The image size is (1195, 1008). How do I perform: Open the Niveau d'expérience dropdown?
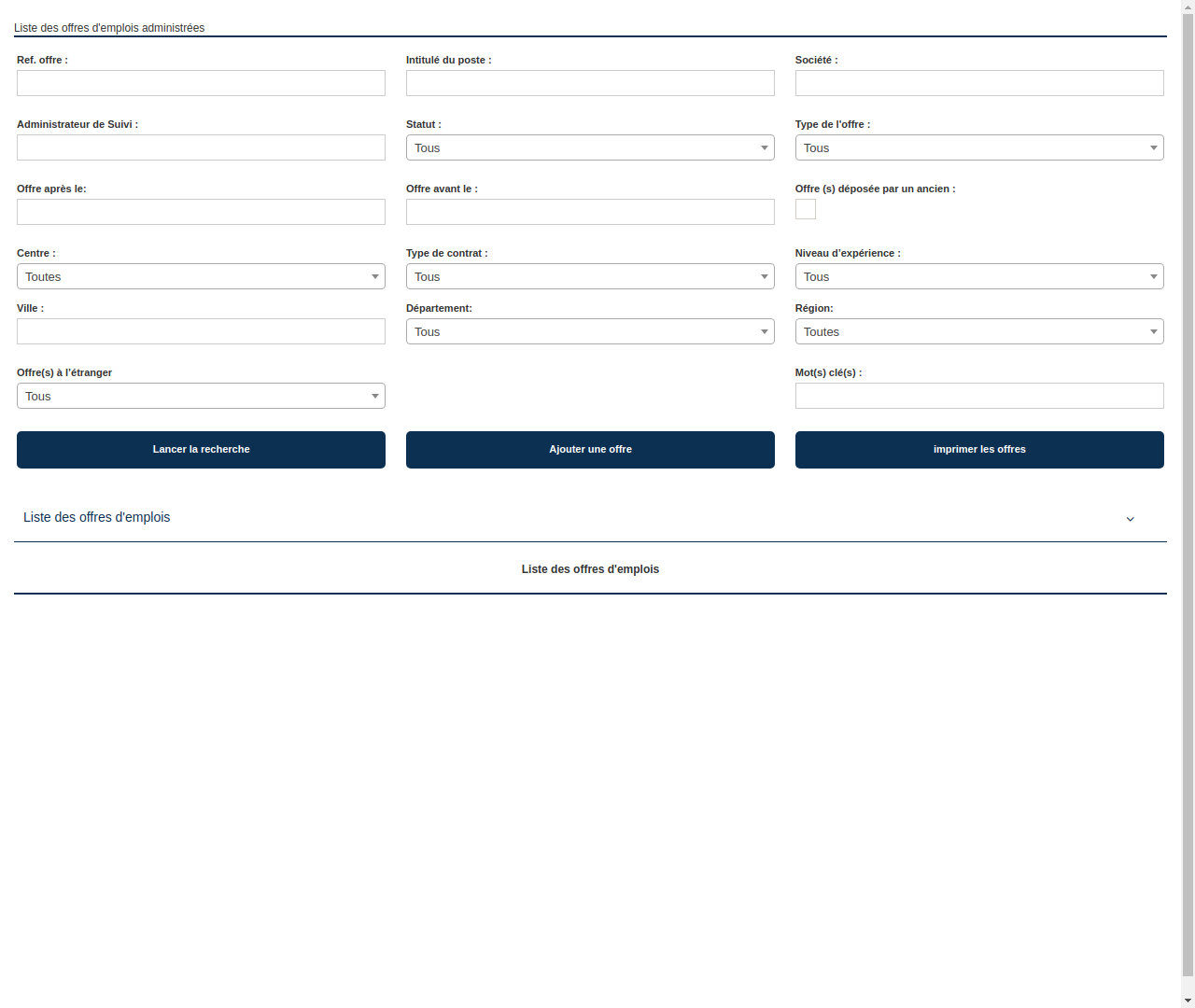978,276
